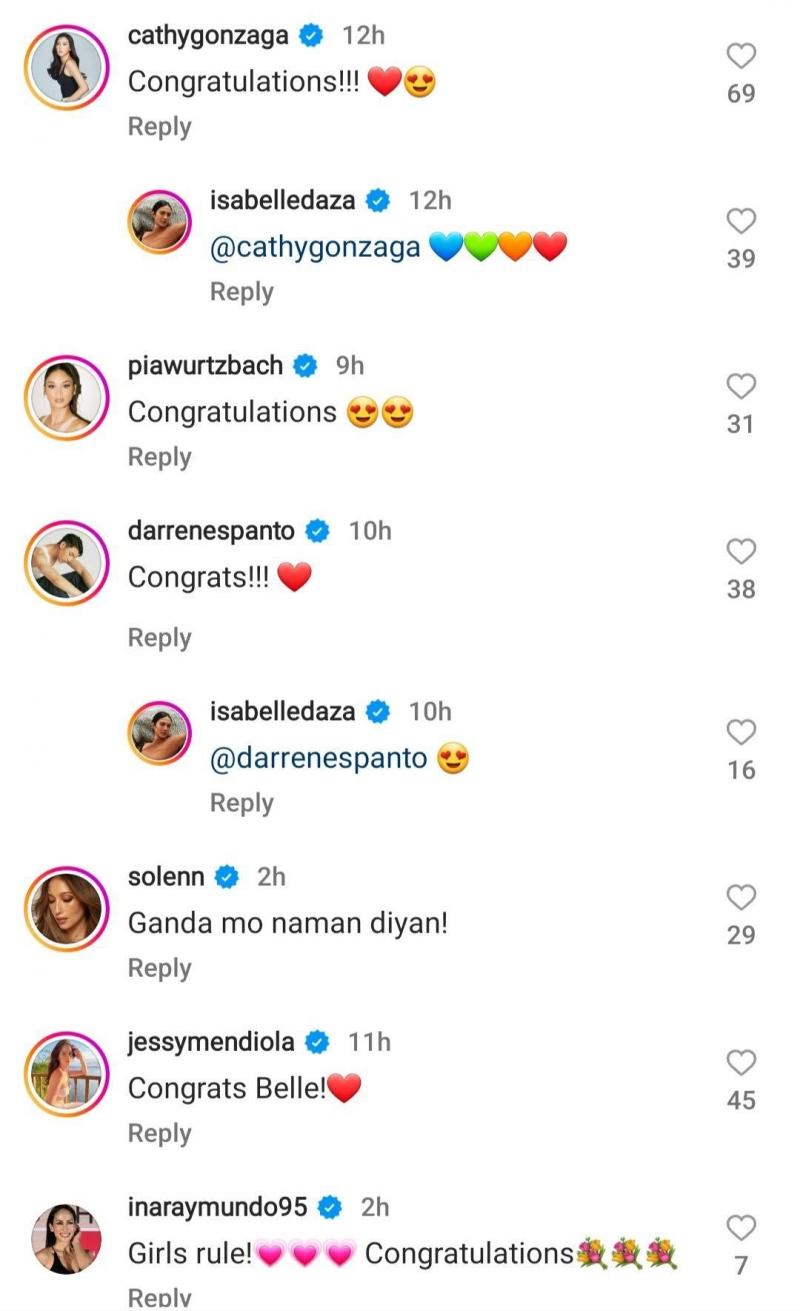Open the @darrenespanto mention link
The height and width of the screenshot is (1311, 800).
(319, 759)
